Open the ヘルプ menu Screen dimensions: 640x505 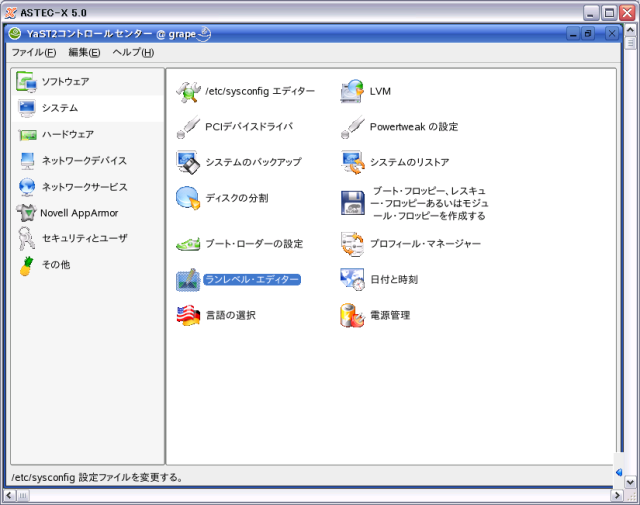(x=133, y=52)
